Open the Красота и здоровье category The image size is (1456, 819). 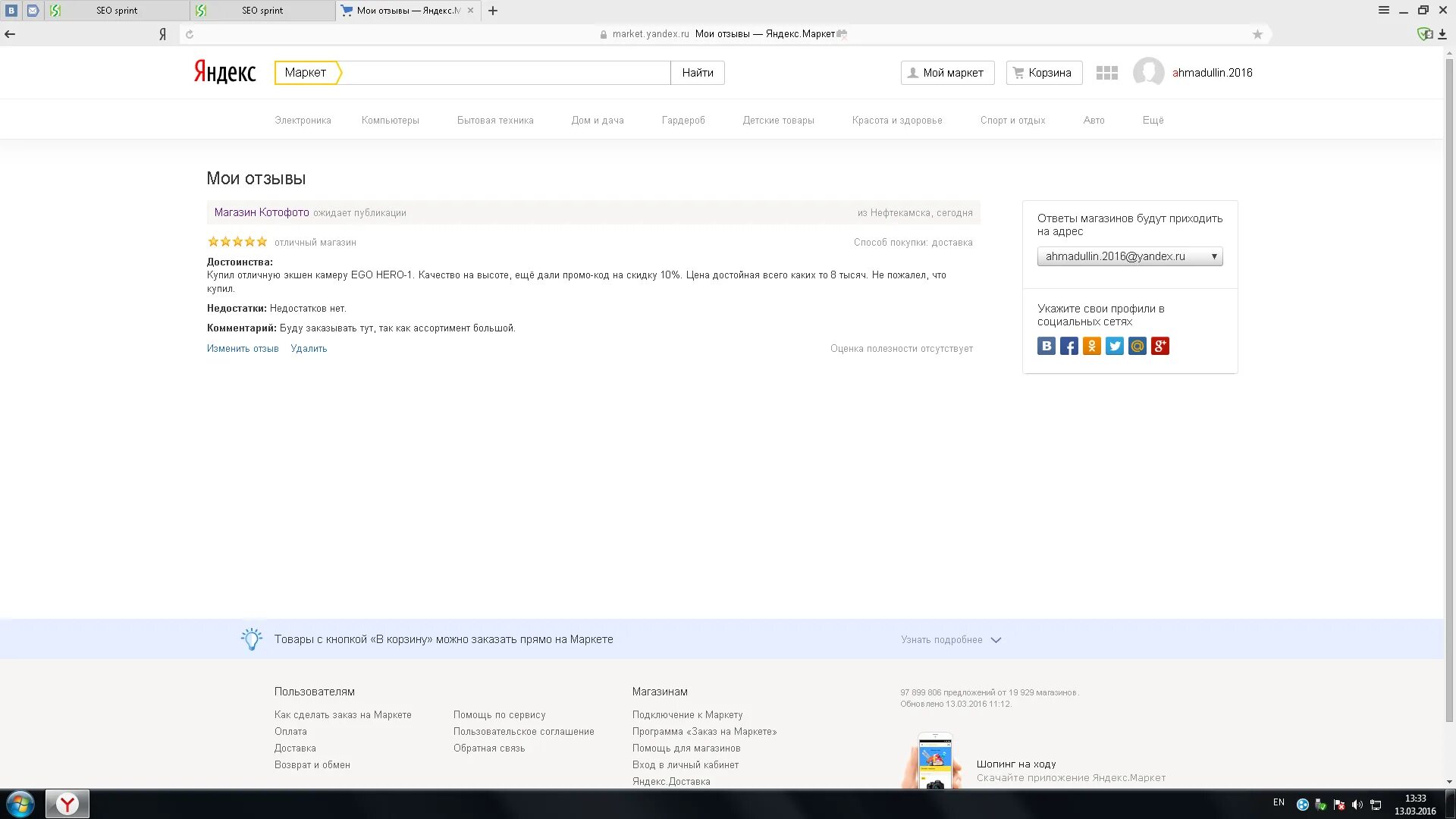point(897,121)
